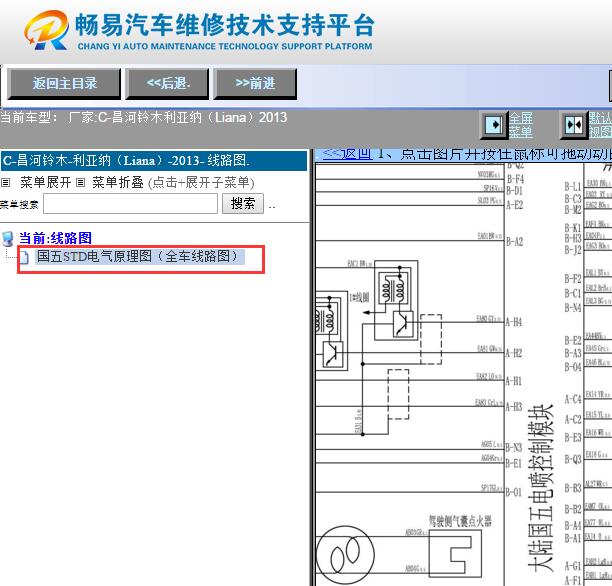The width and height of the screenshot is (612, 586).
Task: Click connector pin label A-H3
Action: 514,407
